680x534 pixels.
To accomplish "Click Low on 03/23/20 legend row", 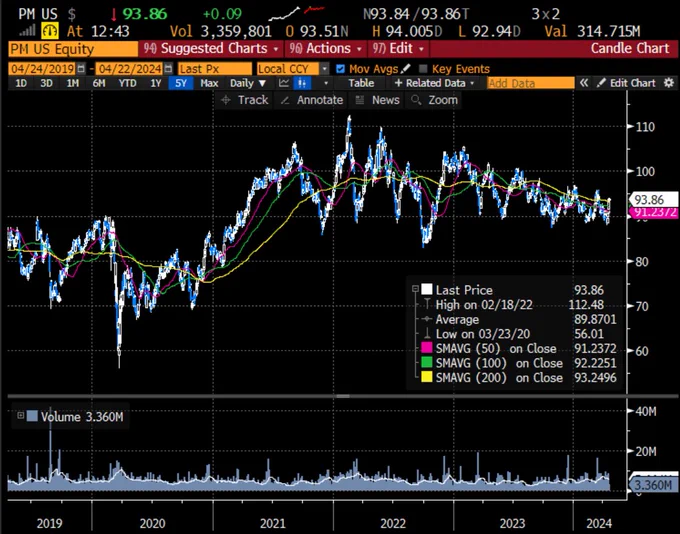I will point(516,334).
